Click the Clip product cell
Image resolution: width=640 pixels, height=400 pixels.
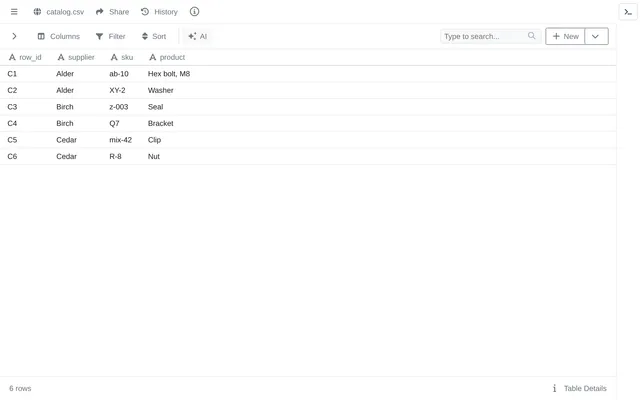[154, 140]
